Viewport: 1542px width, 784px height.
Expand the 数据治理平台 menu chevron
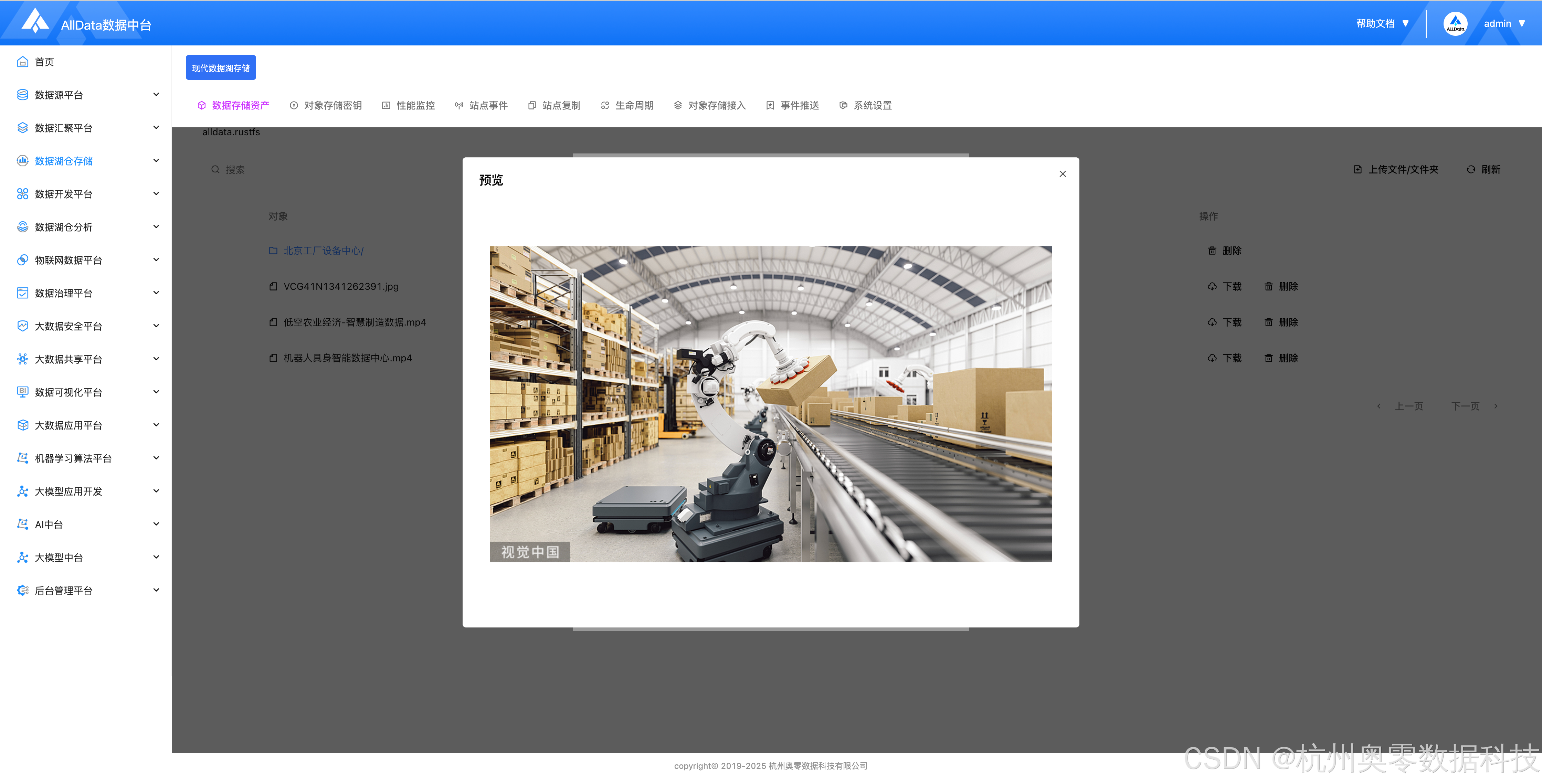click(x=156, y=293)
